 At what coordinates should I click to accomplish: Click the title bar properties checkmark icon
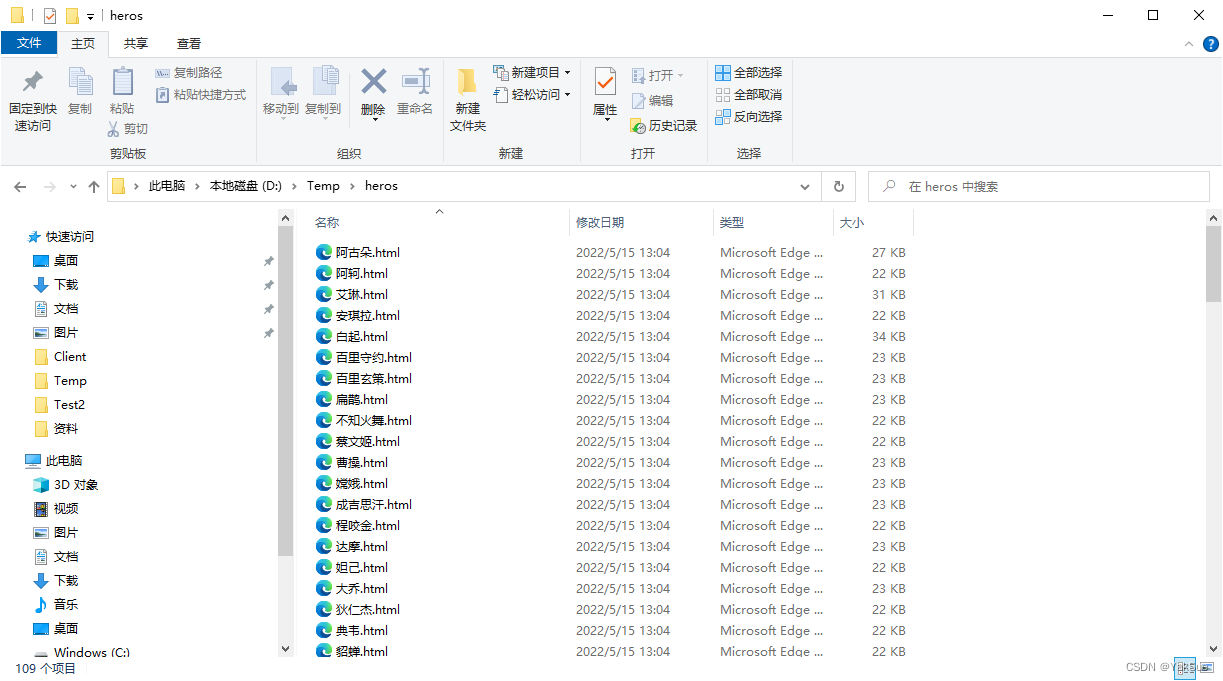tap(50, 16)
